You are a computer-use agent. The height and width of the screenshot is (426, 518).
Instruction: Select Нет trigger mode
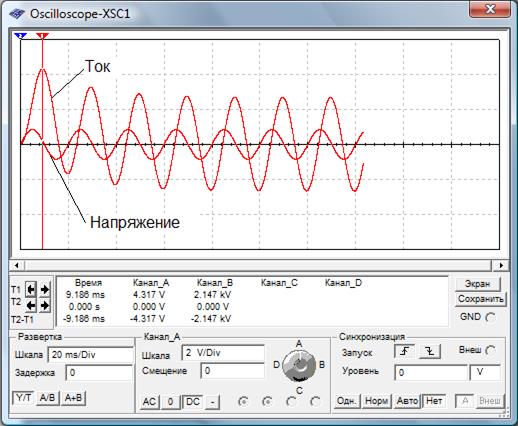click(434, 401)
